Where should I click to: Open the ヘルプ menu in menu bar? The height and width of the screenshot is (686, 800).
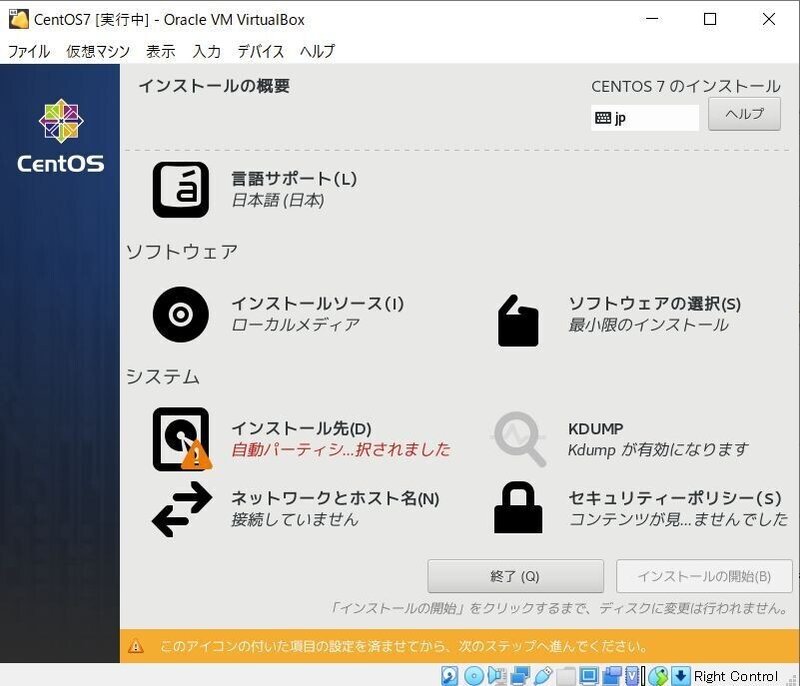pos(317,51)
